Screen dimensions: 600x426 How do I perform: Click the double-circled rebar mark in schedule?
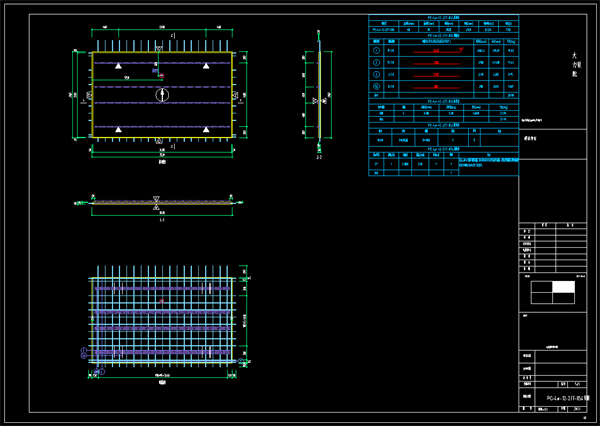377,87
